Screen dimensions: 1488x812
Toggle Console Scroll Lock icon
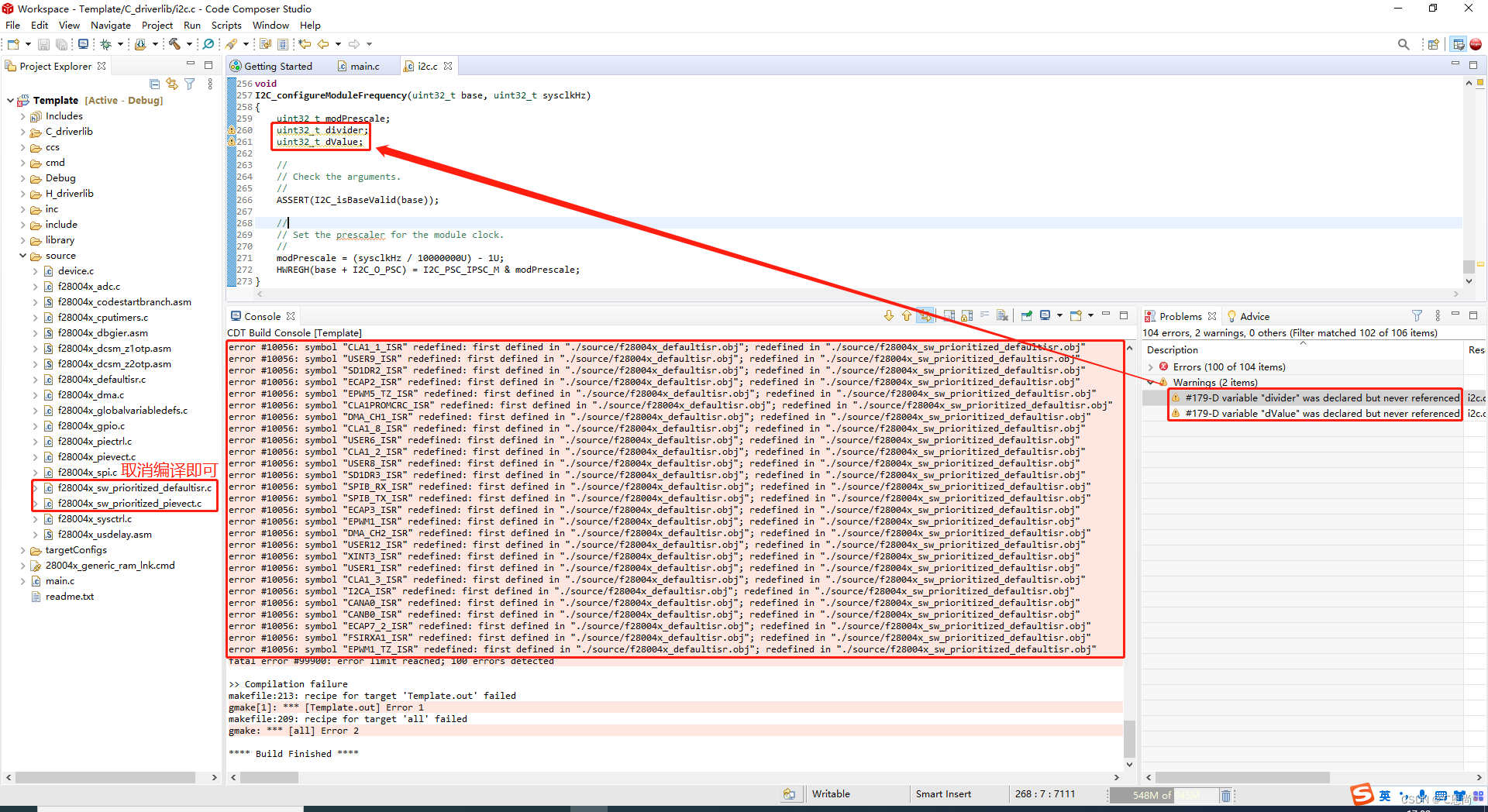[966, 315]
